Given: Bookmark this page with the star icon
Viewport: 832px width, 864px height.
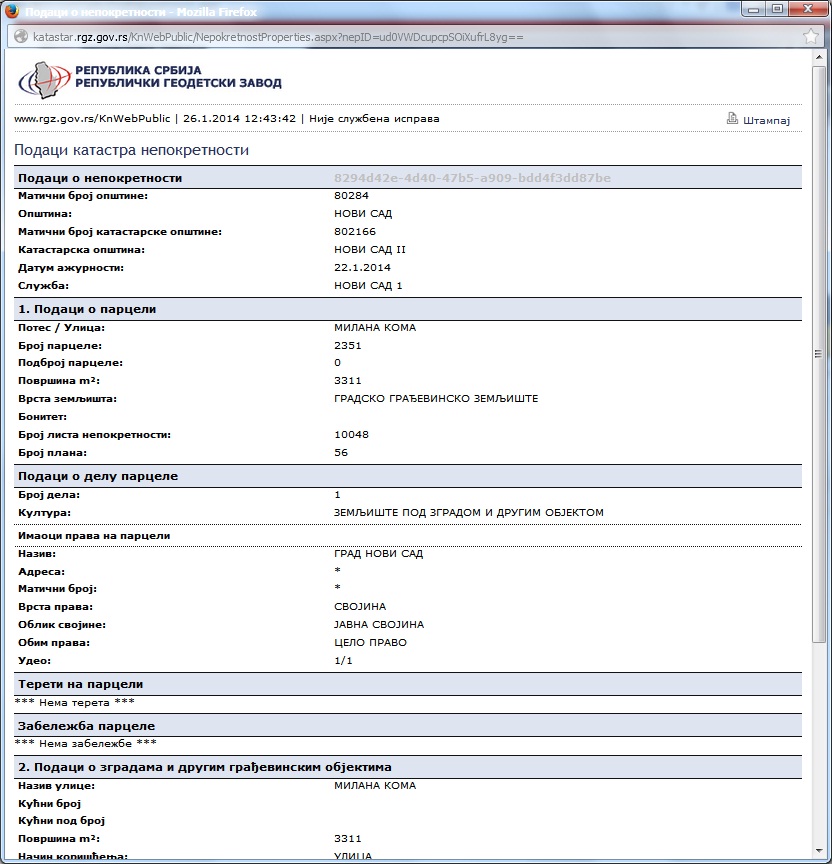Looking at the screenshot, I should [x=811, y=37].
